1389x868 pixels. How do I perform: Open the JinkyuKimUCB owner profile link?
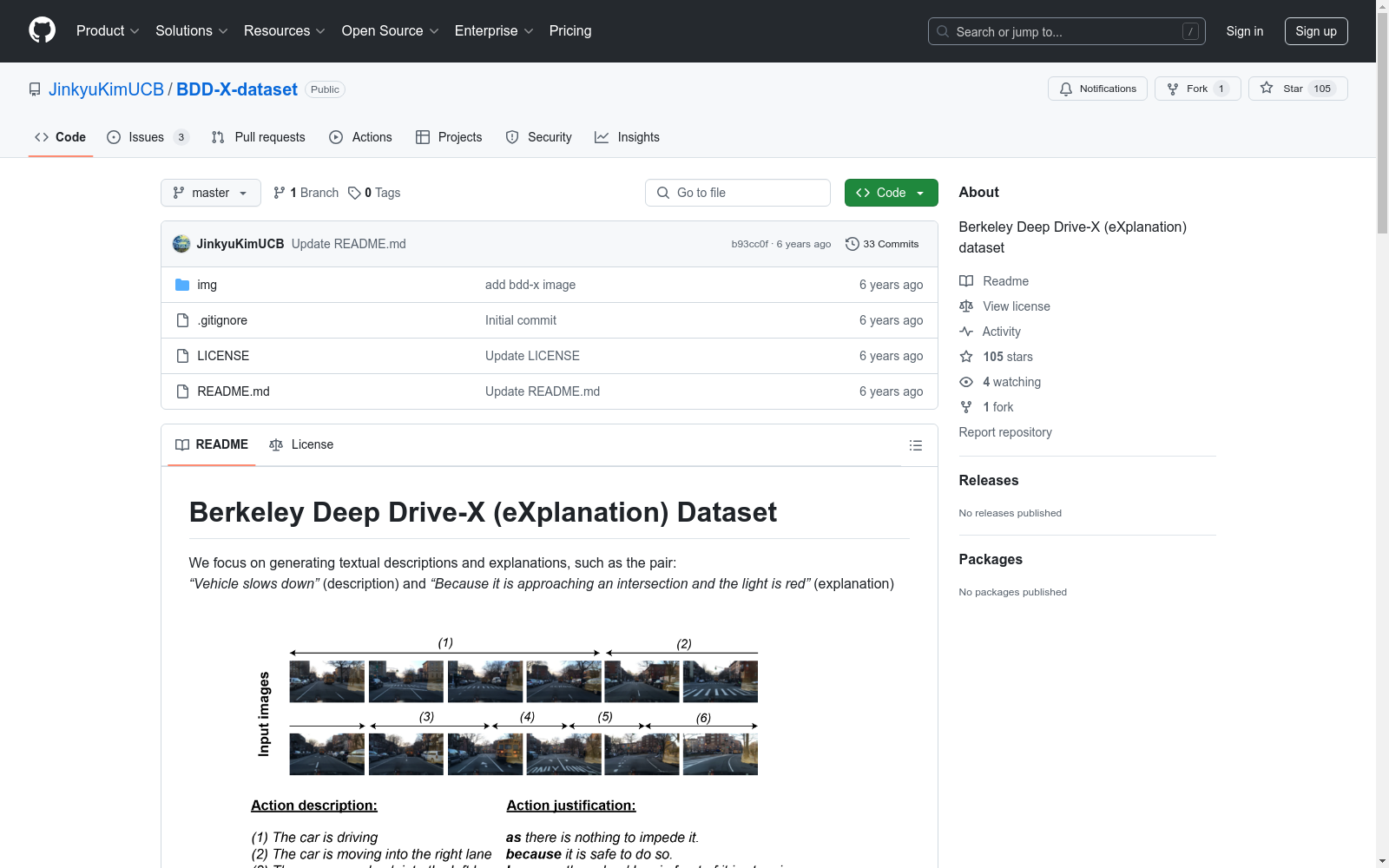[x=106, y=89]
